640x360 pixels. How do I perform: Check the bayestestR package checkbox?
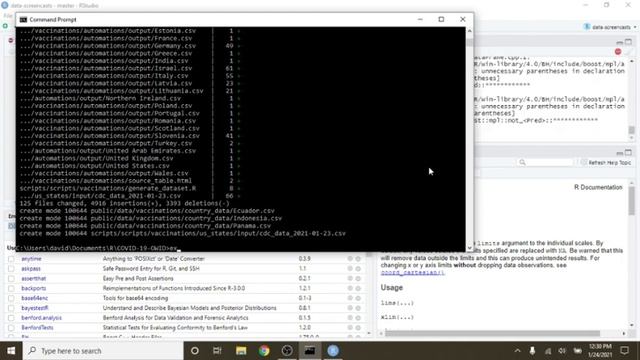(11, 308)
